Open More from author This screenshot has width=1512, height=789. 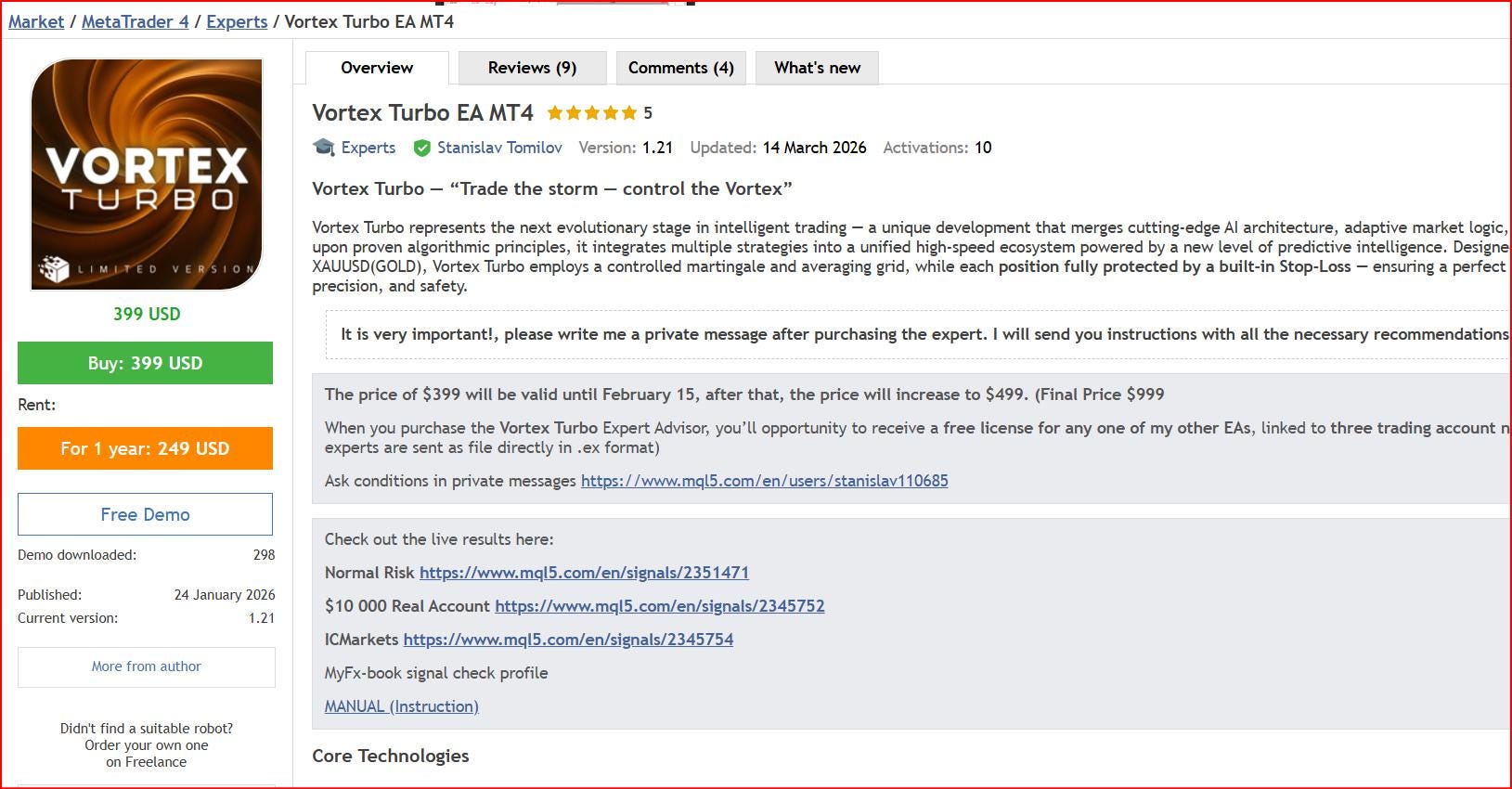click(147, 666)
